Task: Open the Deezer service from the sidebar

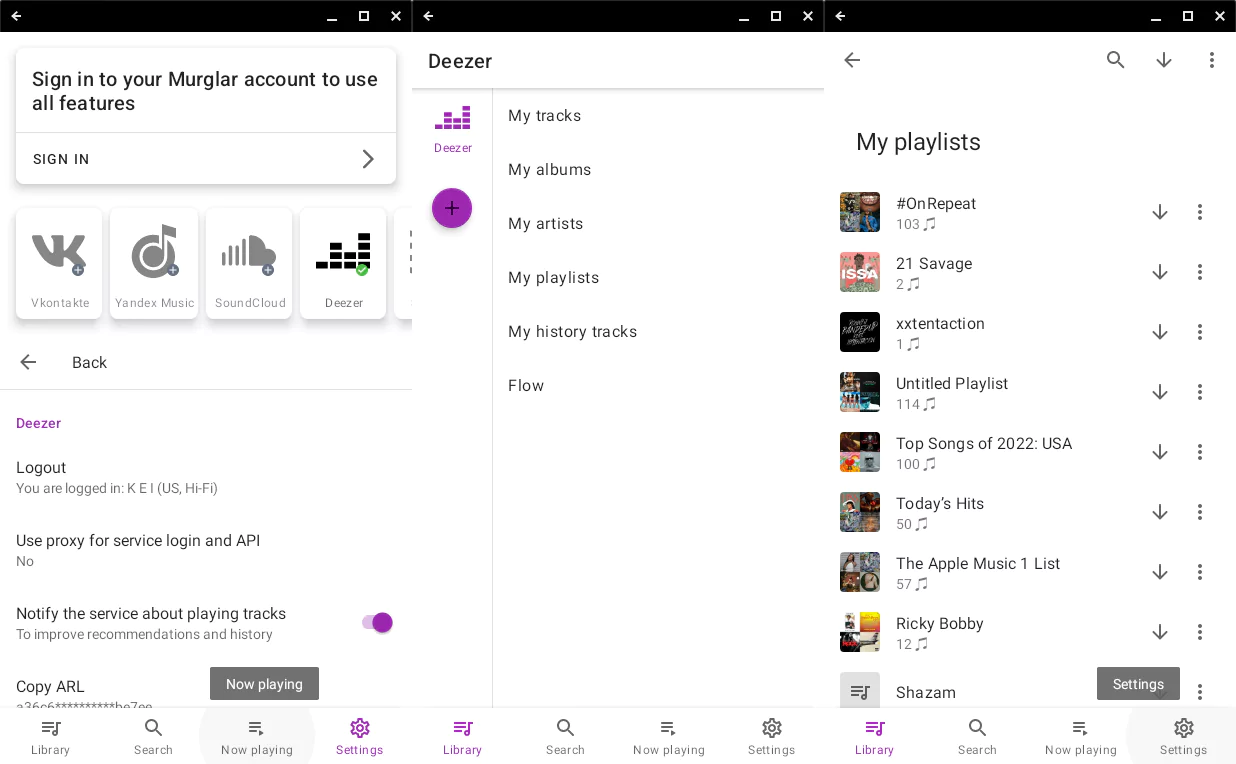Action: [x=452, y=128]
